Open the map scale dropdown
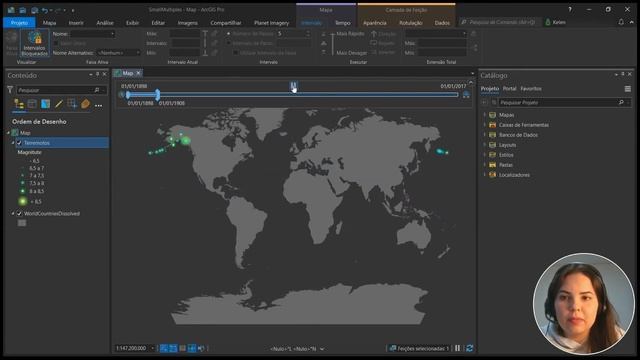This screenshot has height=360, width=640. coord(153,348)
